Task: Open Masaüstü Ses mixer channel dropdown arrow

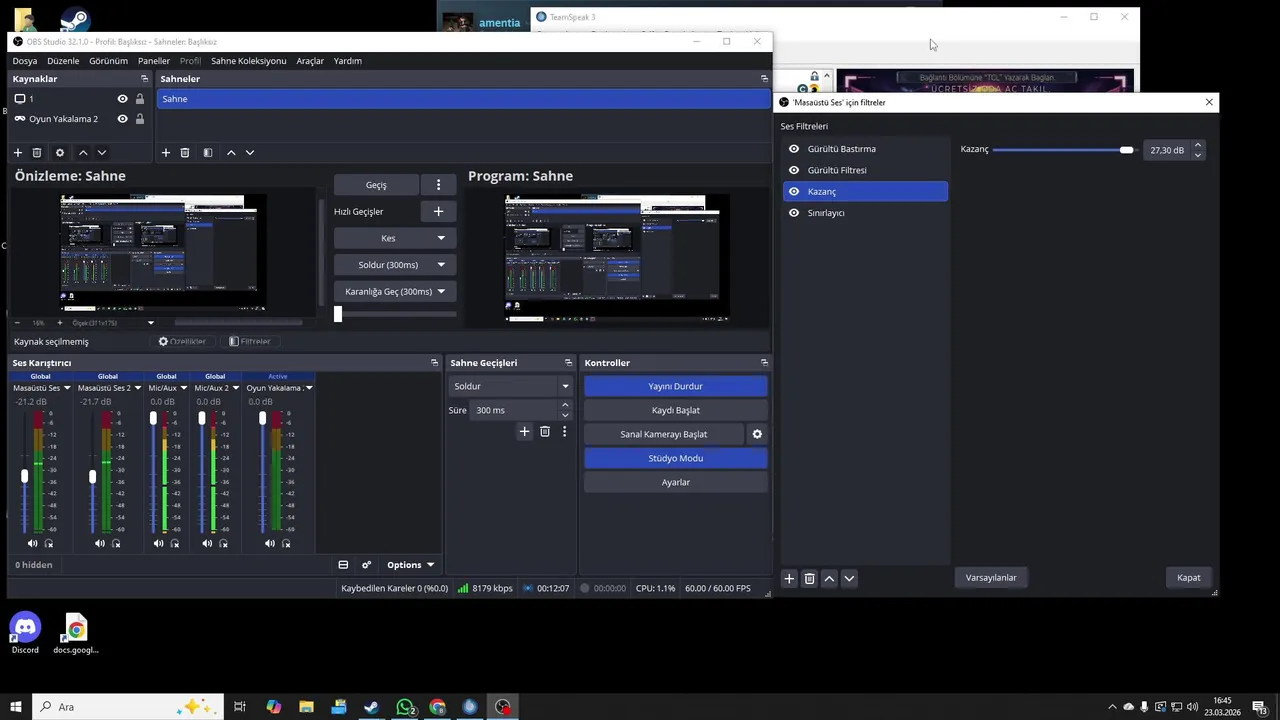Action: click(67, 388)
